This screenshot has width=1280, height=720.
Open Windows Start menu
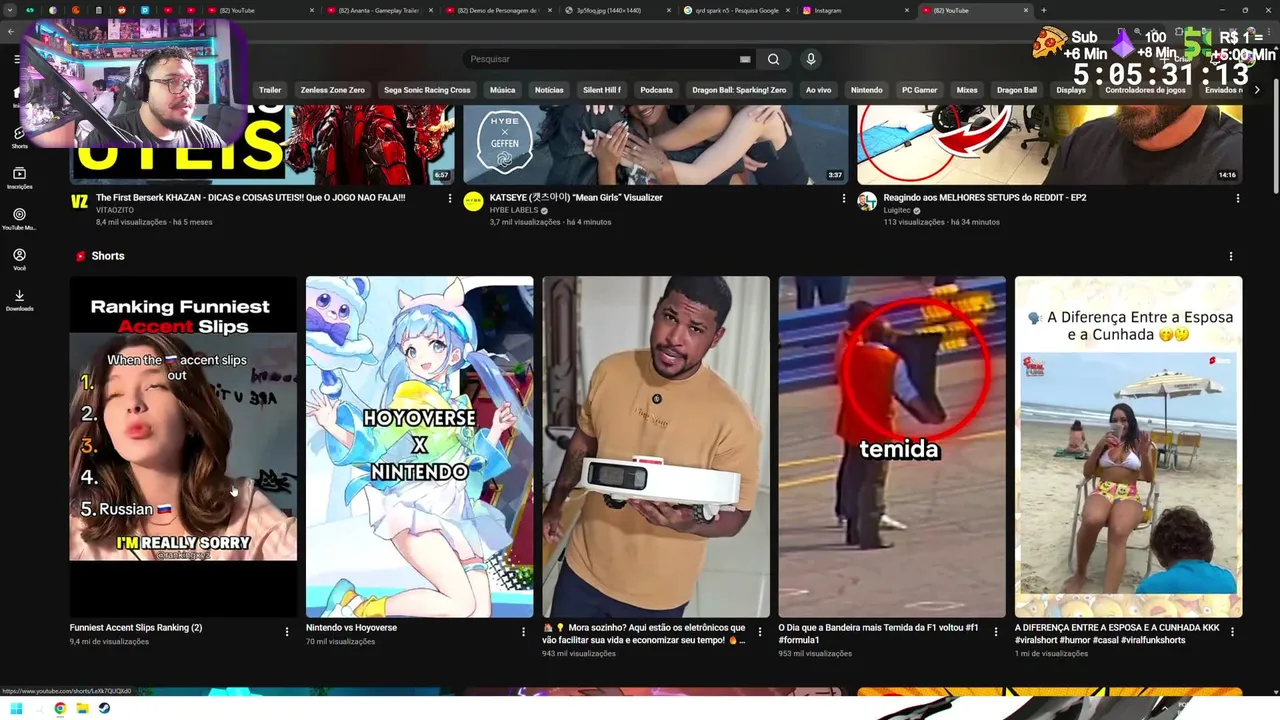click(x=16, y=708)
